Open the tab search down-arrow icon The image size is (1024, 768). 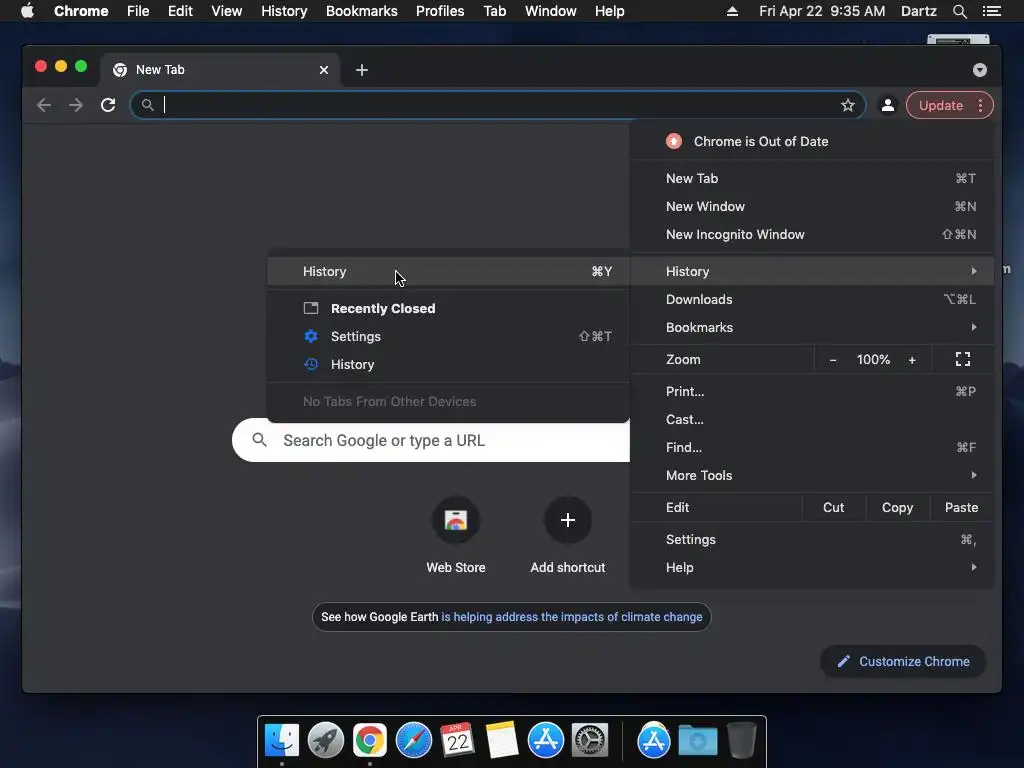980,70
